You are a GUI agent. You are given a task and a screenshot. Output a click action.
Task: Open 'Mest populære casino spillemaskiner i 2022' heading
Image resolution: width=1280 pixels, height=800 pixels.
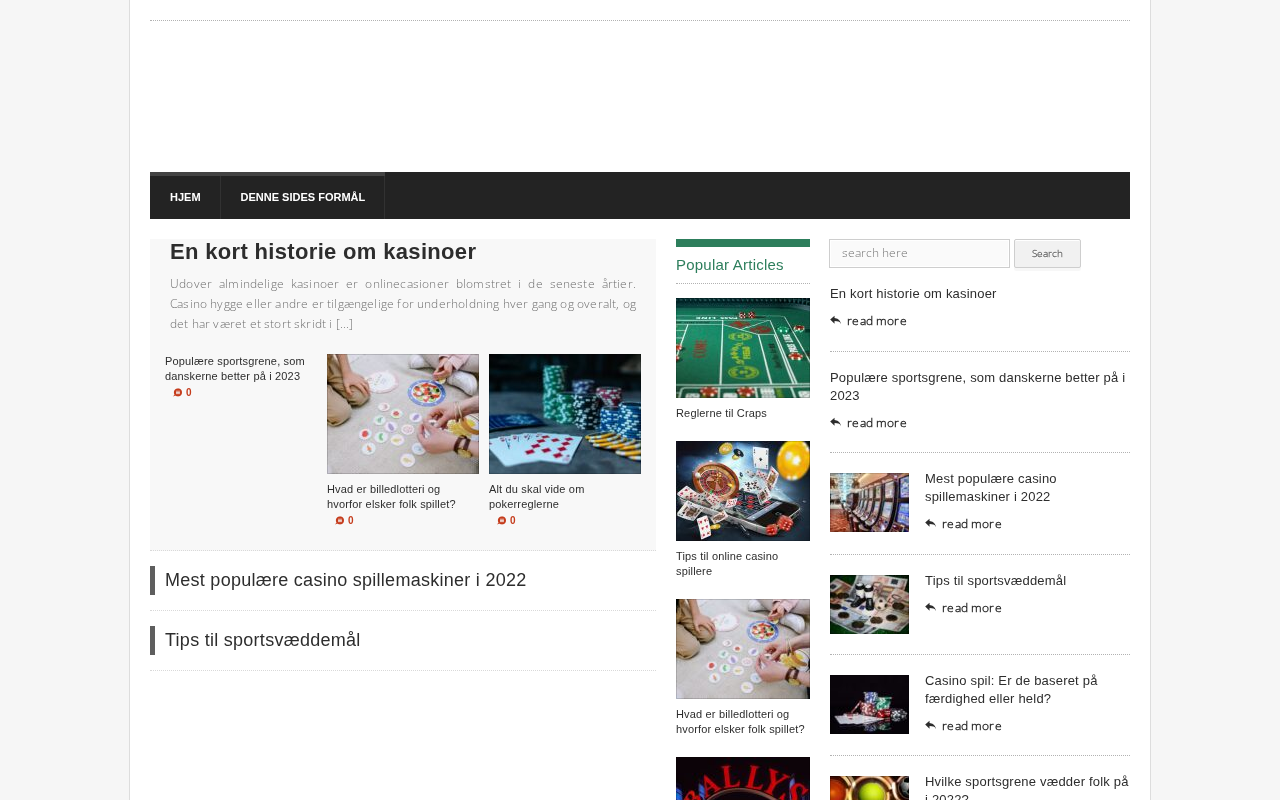click(345, 580)
